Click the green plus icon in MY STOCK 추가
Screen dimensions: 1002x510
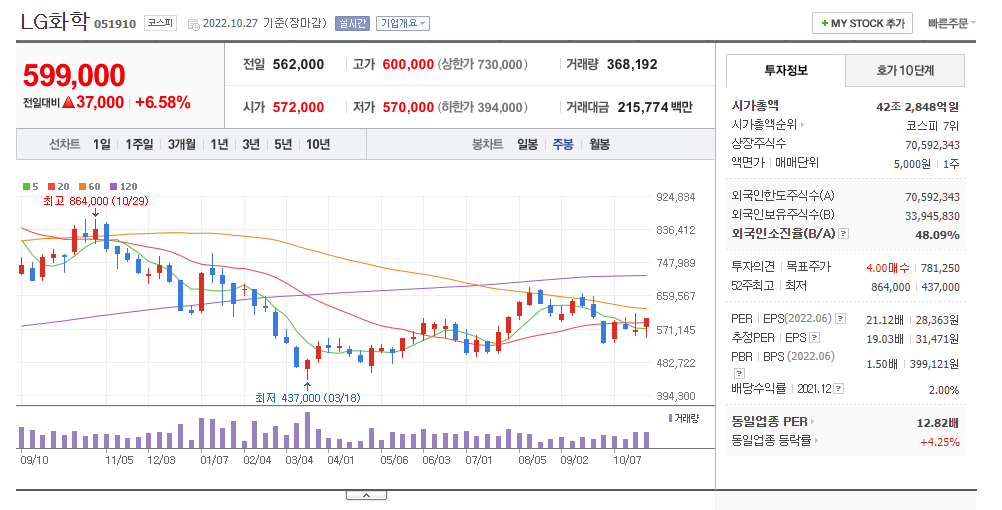825,24
